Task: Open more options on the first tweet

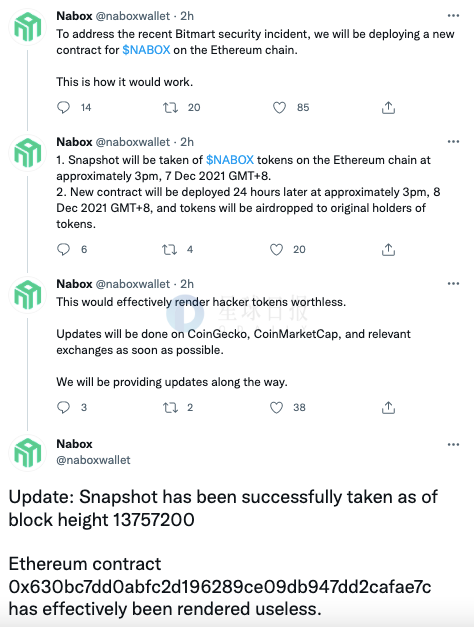Action: click(x=453, y=16)
